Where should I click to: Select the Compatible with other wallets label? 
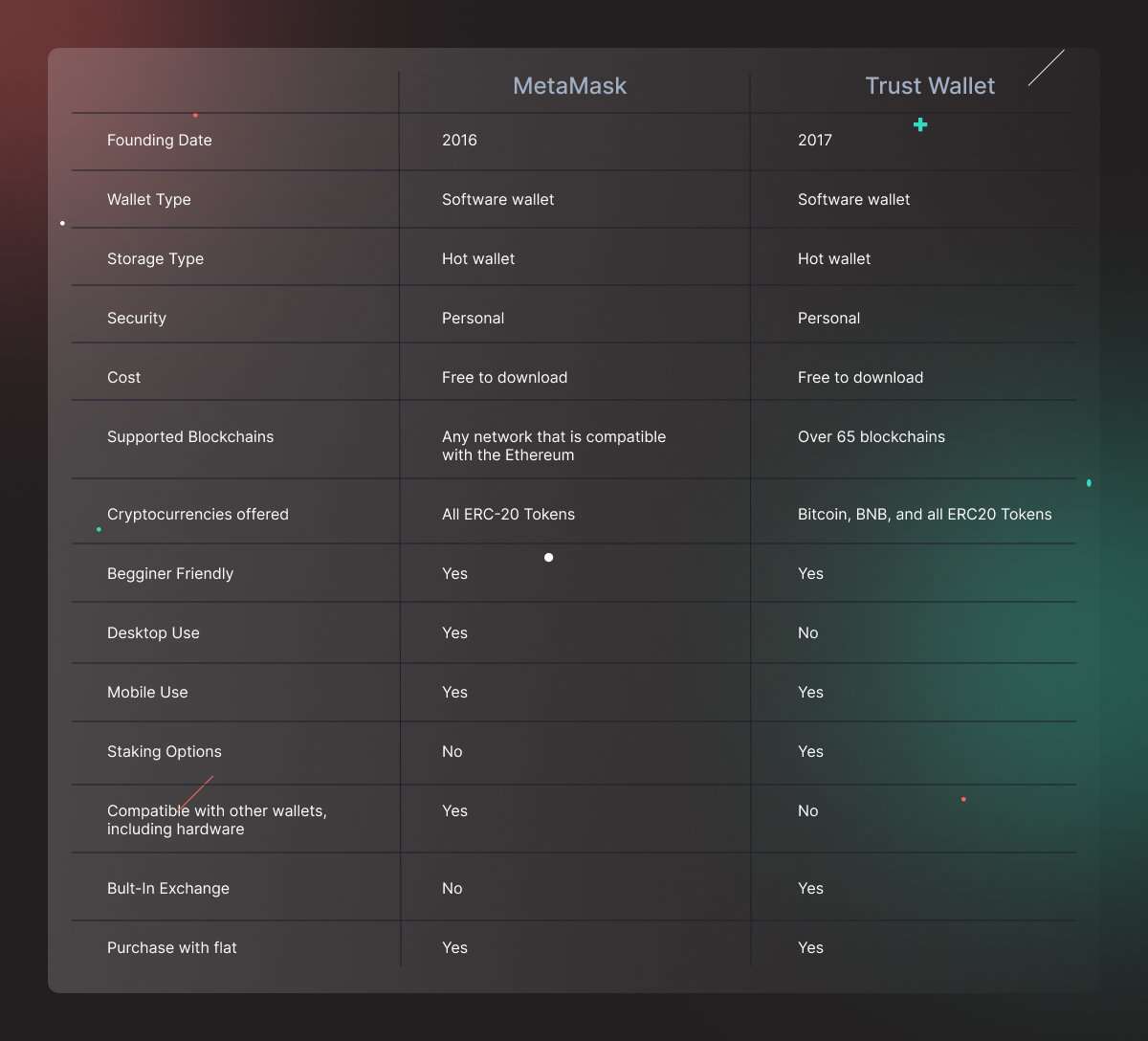coord(217,820)
